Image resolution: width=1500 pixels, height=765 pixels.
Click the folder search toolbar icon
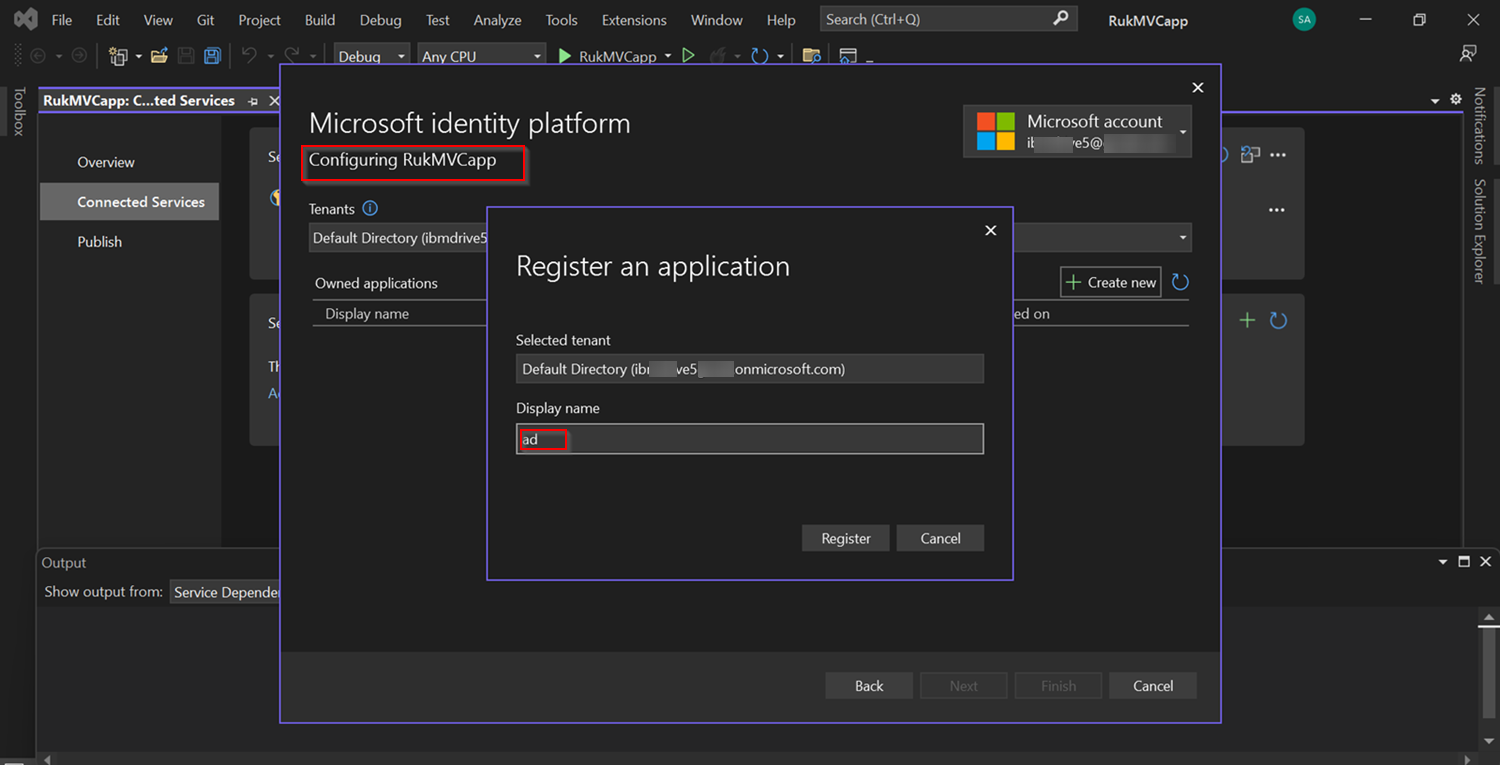pos(812,56)
